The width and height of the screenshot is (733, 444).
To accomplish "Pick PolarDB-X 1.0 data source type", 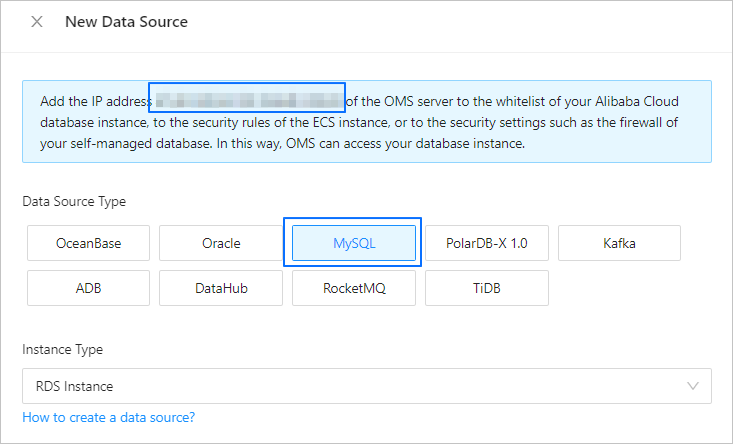I will click(487, 243).
